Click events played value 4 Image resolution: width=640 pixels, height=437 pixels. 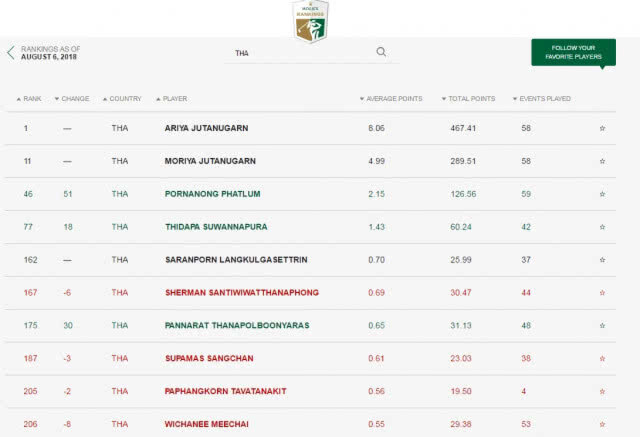pos(523,391)
